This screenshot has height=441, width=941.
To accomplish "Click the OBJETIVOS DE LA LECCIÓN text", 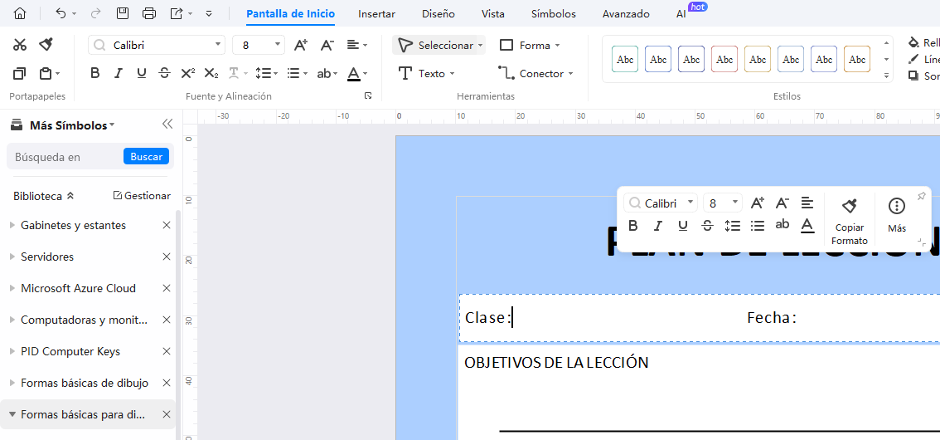I will pyautogui.click(x=556, y=362).
